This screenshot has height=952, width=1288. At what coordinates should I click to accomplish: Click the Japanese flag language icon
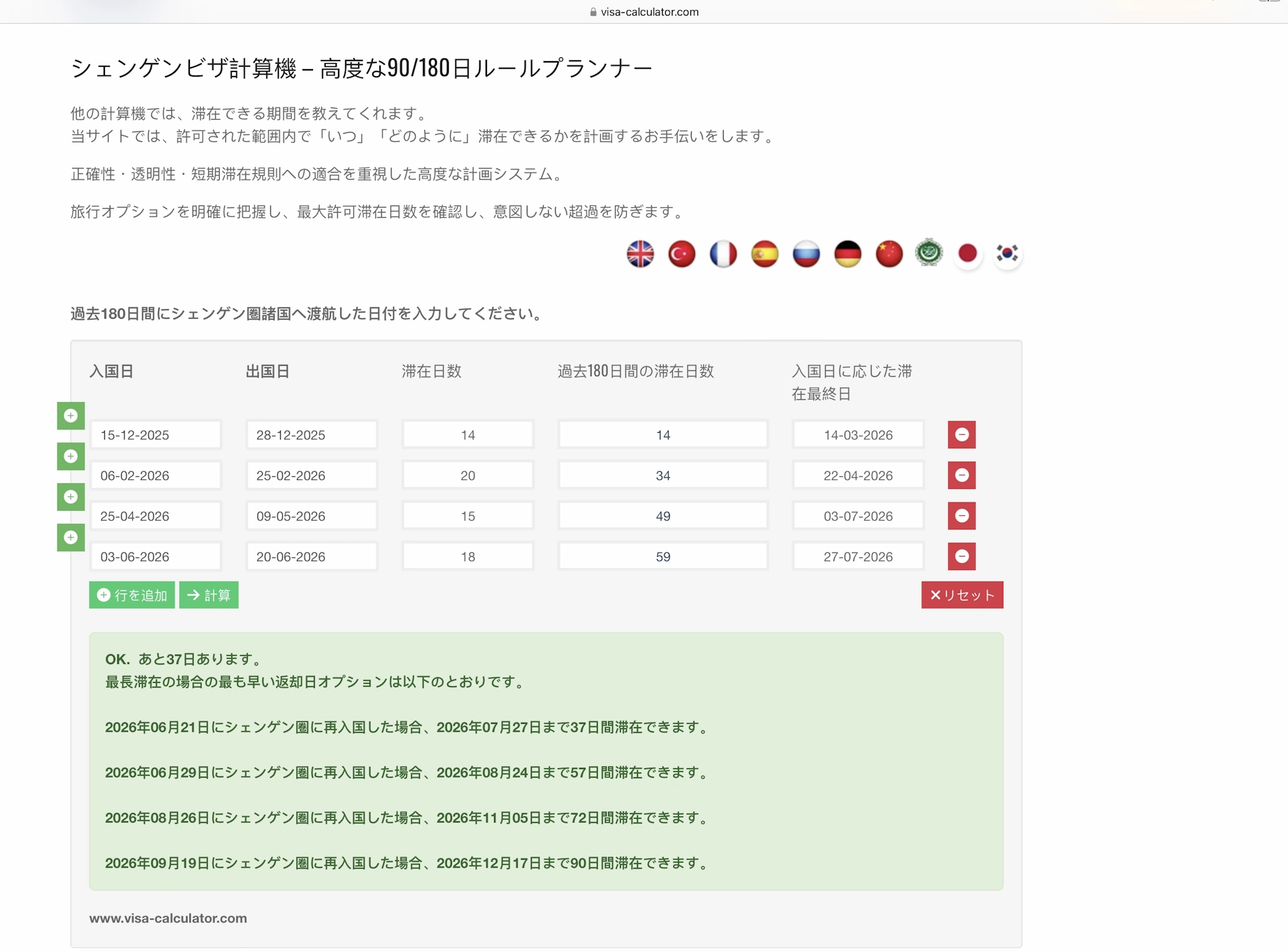[967, 254]
